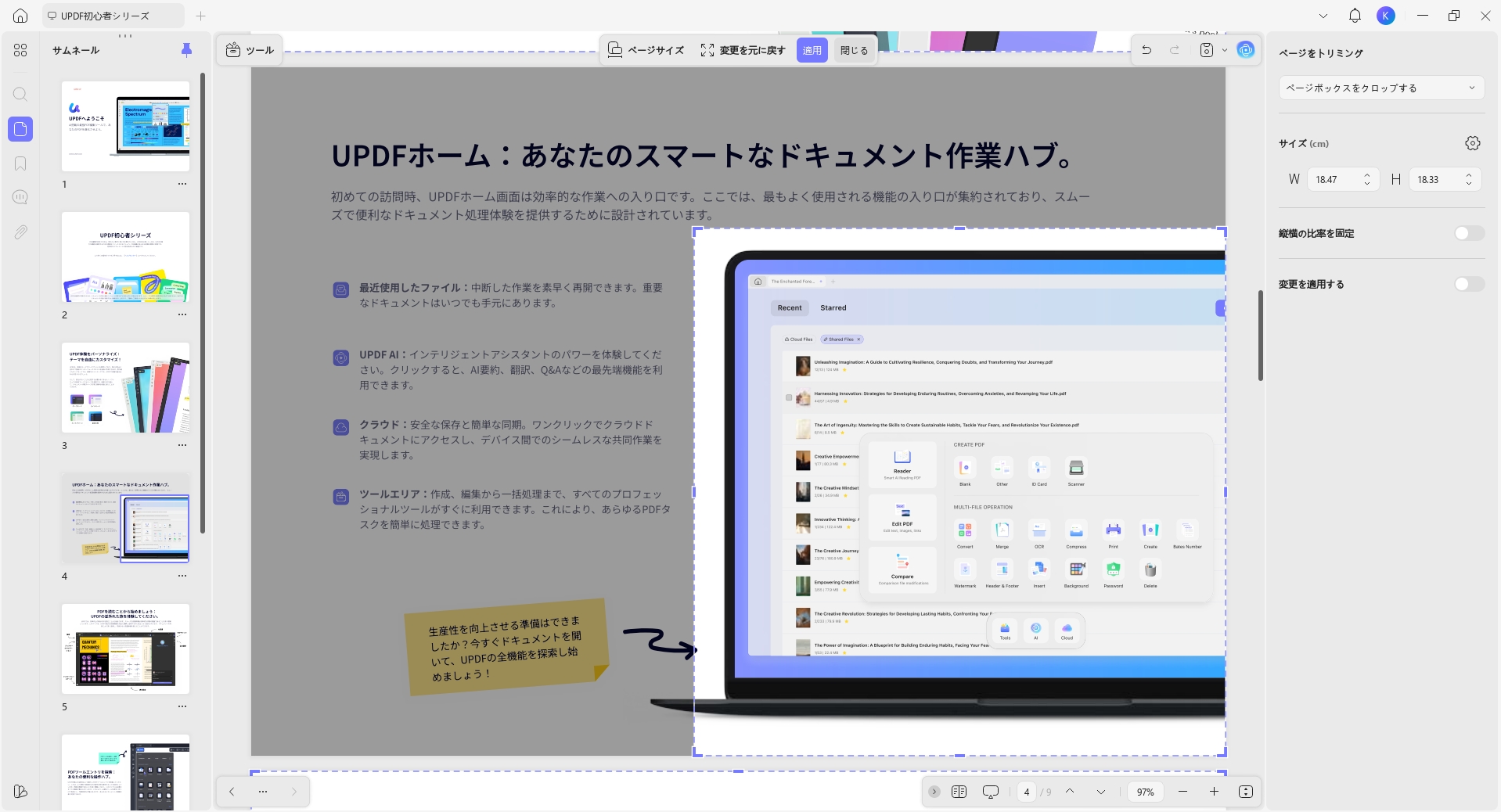Open the save file icon
This screenshot has width=1501, height=812.
point(1207,50)
